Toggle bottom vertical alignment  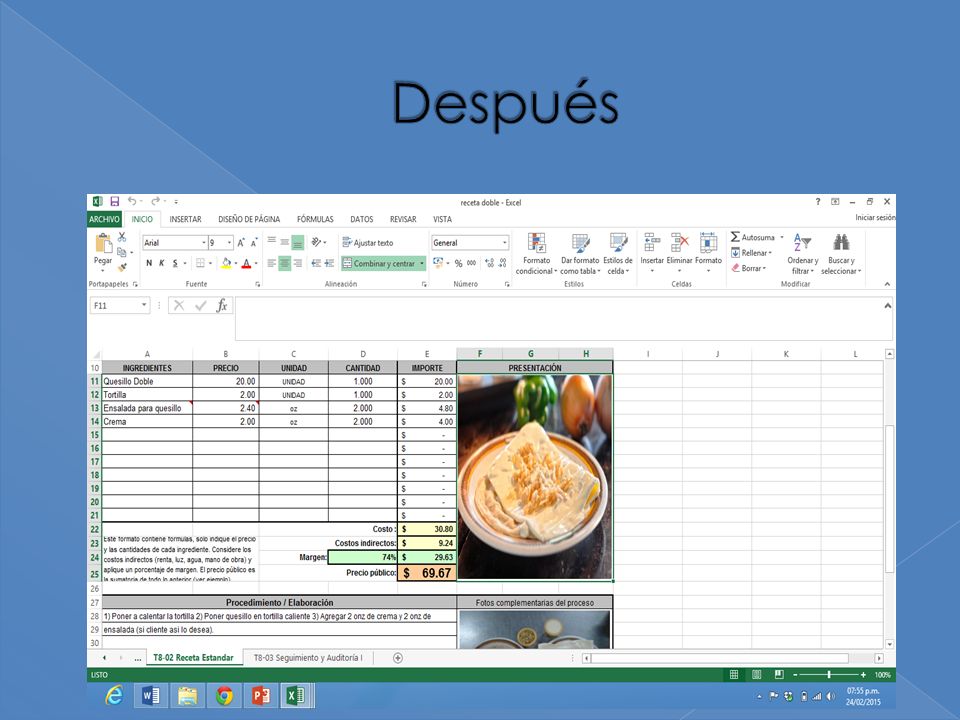coord(298,242)
